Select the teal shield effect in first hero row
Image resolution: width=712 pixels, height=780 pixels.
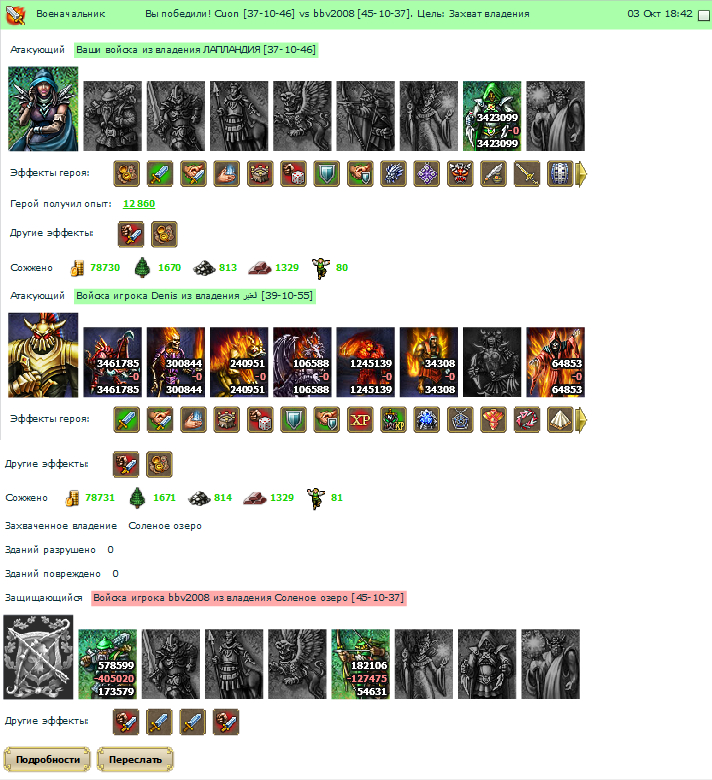[327, 174]
